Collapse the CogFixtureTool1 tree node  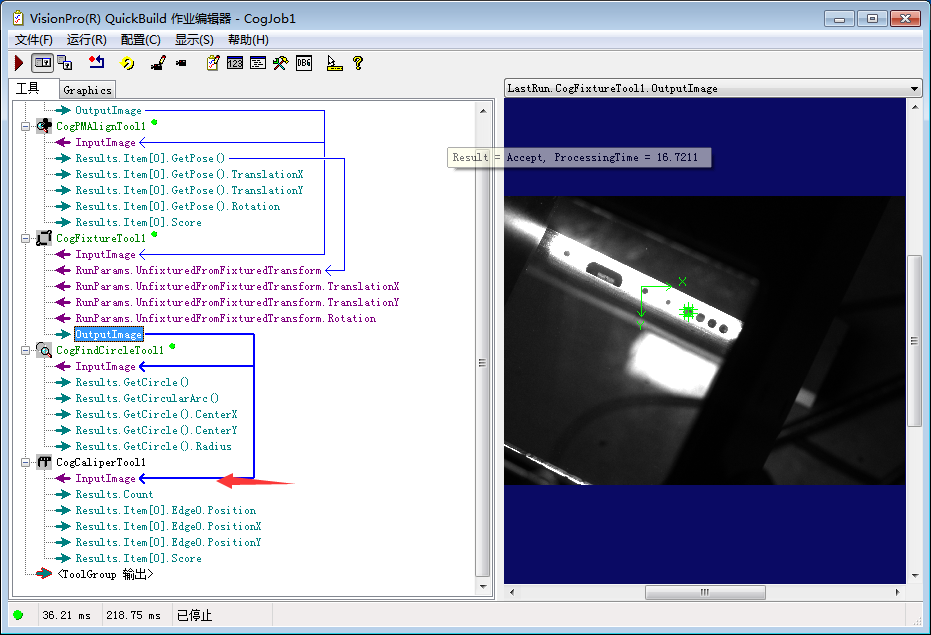25,239
